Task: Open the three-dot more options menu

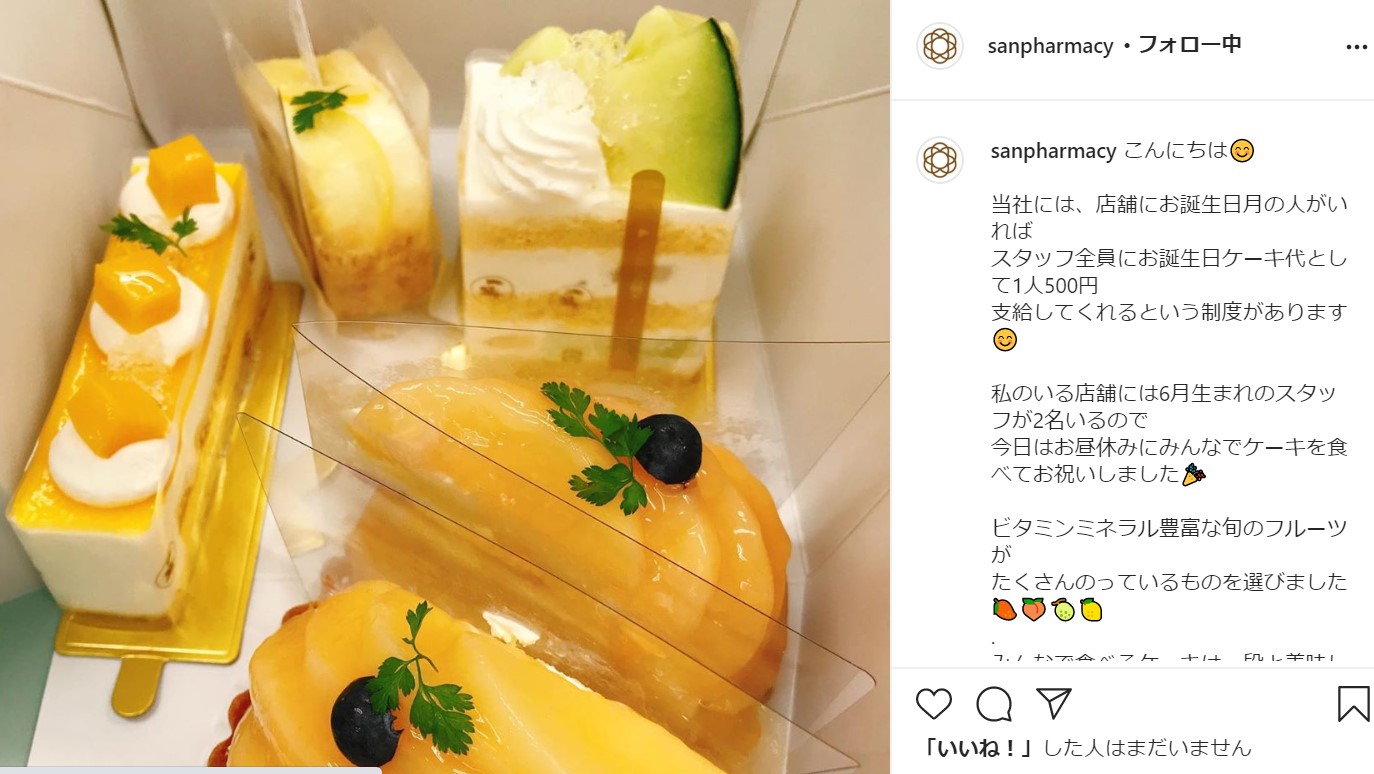Action: tap(1356, 47)
